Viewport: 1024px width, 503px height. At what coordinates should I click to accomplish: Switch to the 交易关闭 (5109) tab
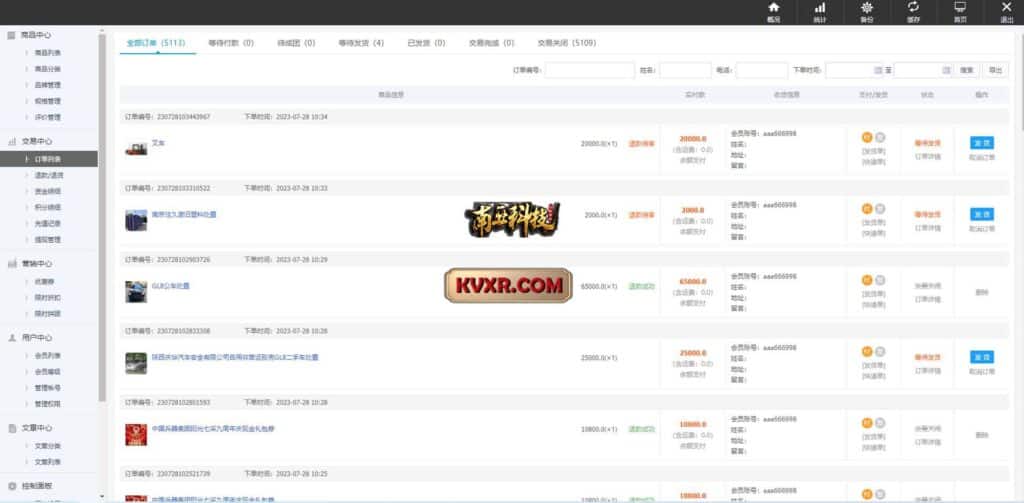567,43
